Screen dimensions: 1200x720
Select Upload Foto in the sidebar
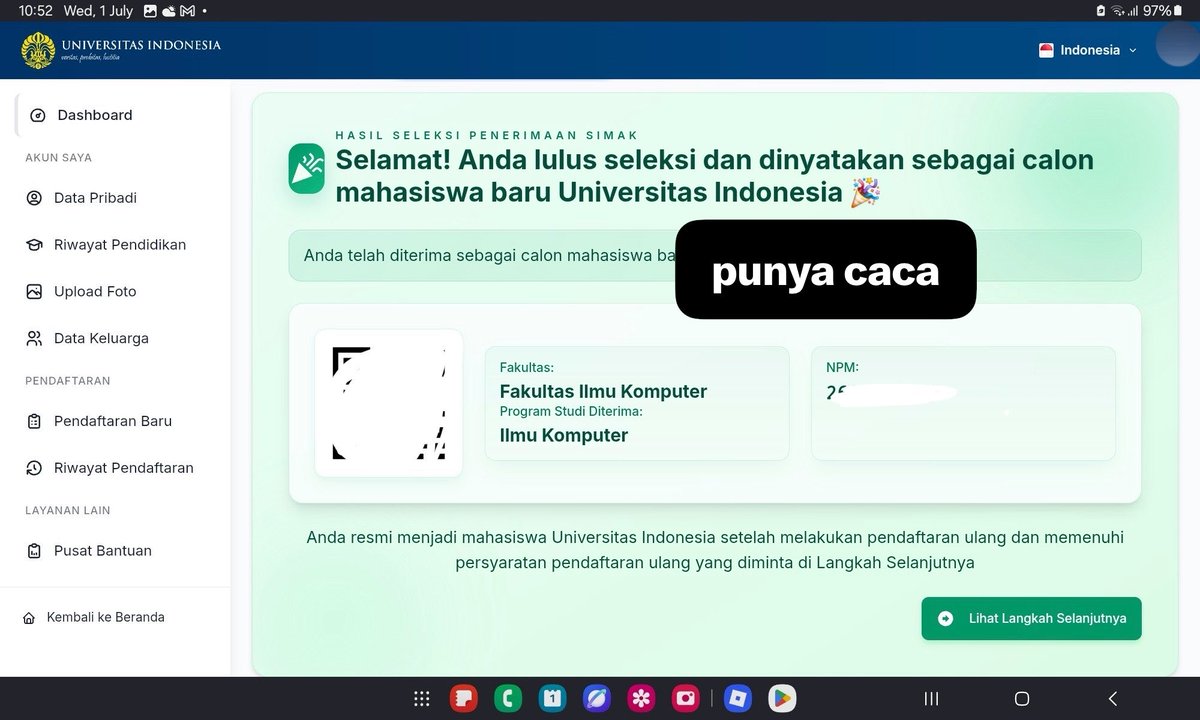click(82, 292)
